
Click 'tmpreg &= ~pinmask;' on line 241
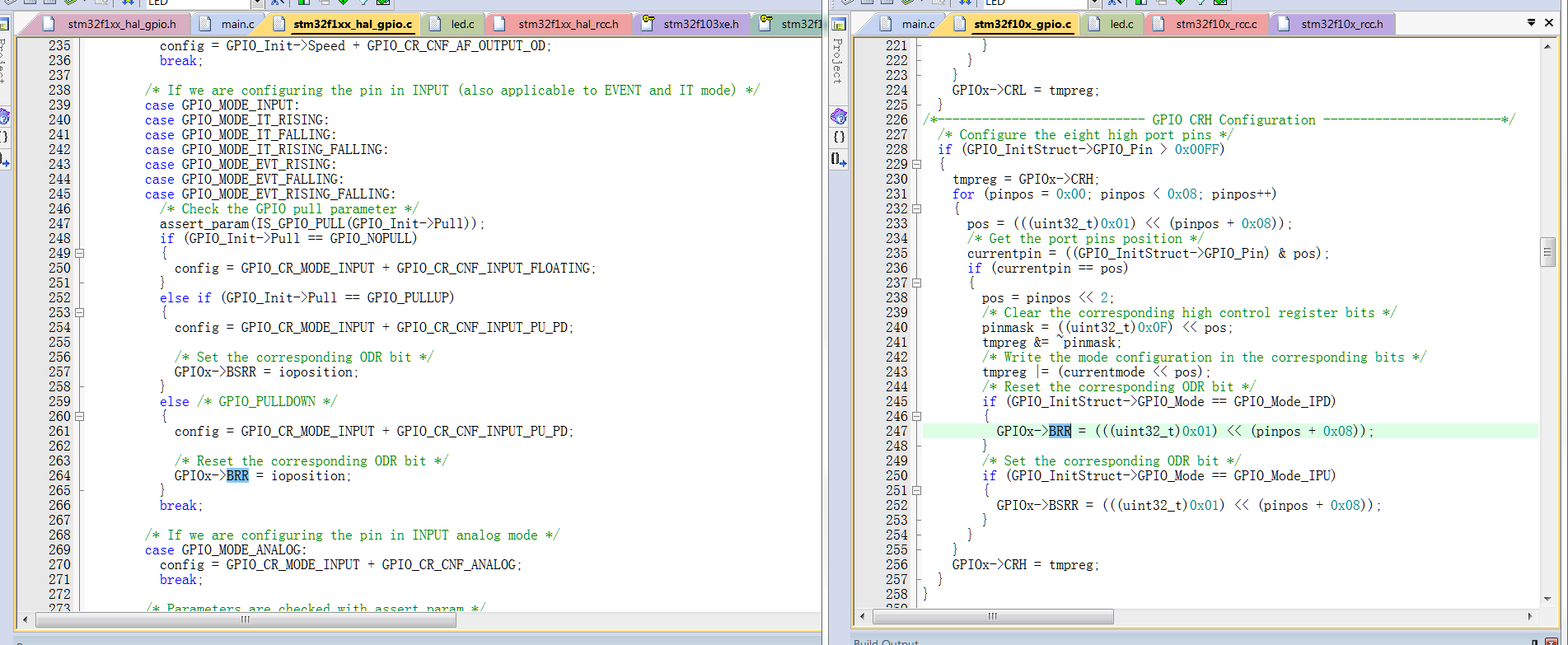(1051, 343)
